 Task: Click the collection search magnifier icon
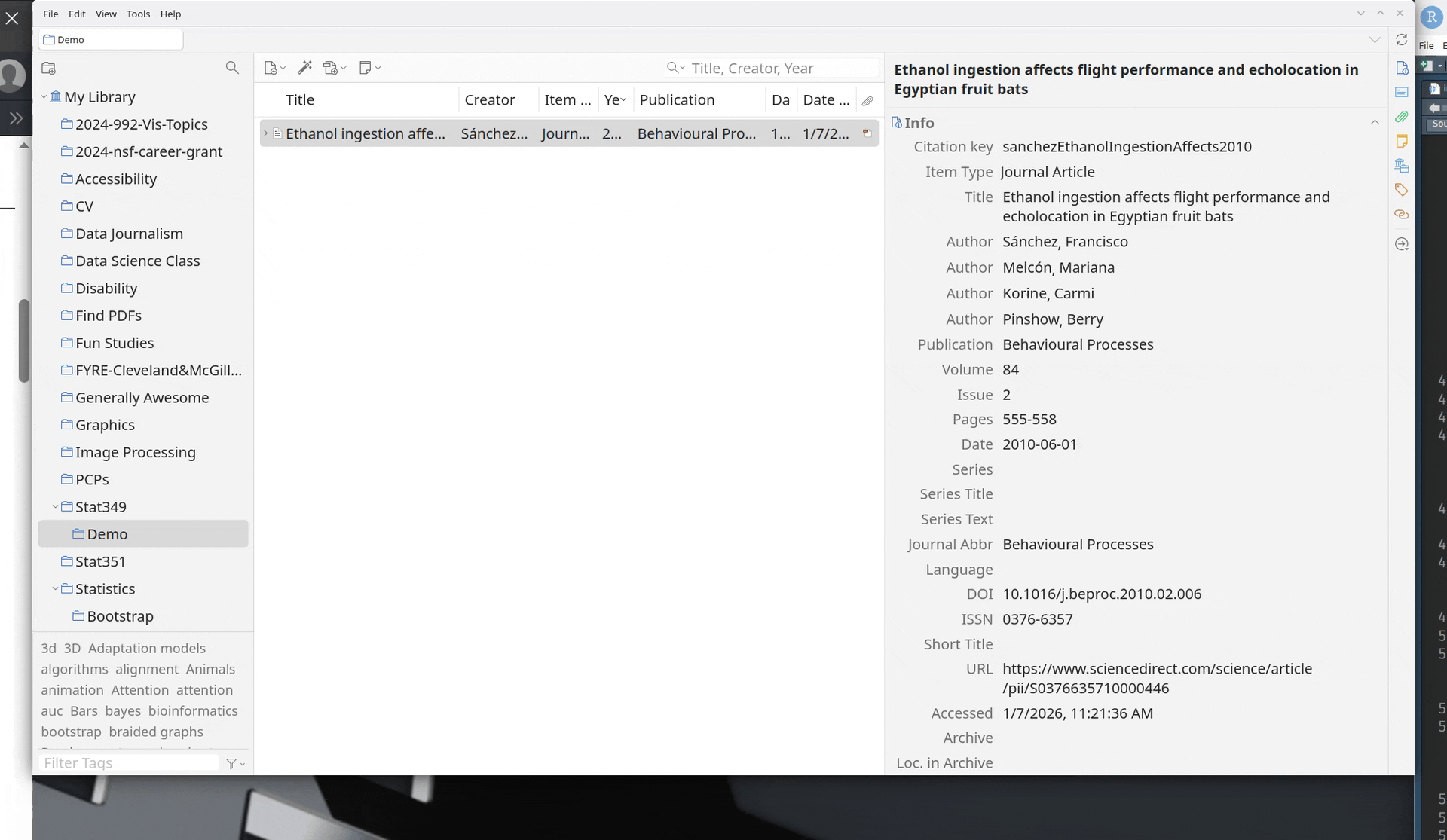click(x=232, y=68)
